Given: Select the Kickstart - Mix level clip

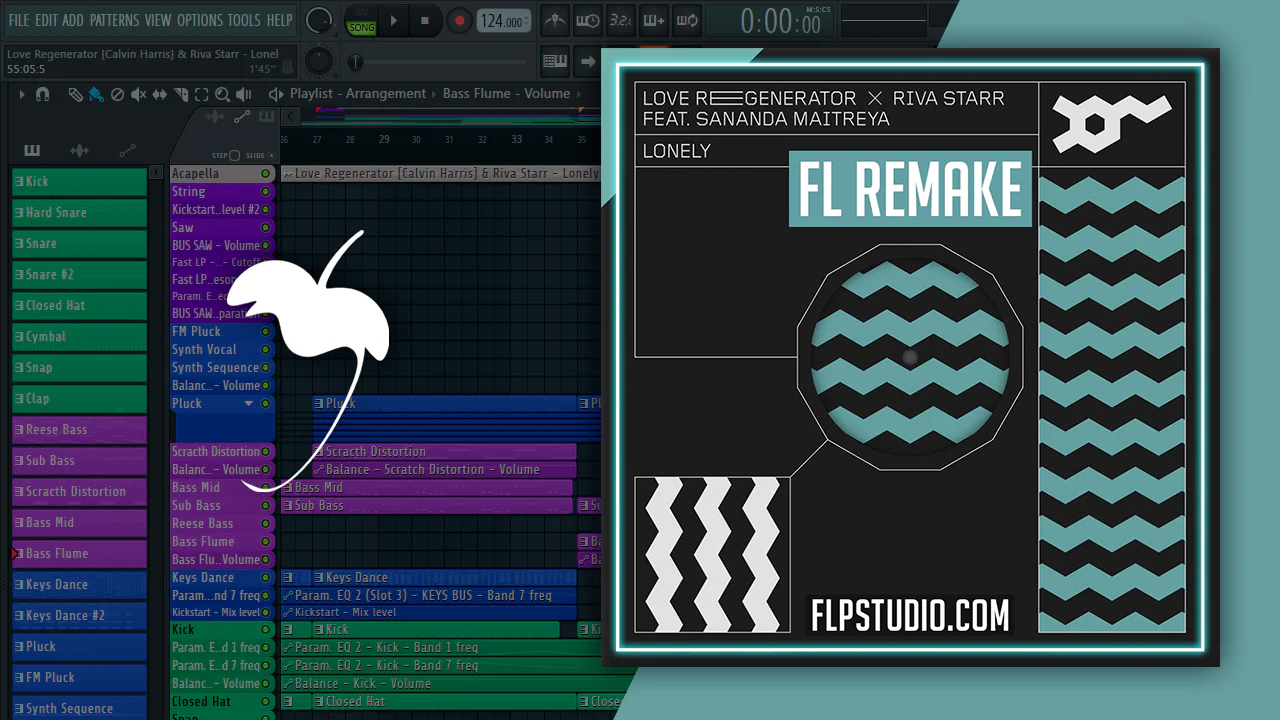Looking at the screenshot, I should click(x=429, y=612).
